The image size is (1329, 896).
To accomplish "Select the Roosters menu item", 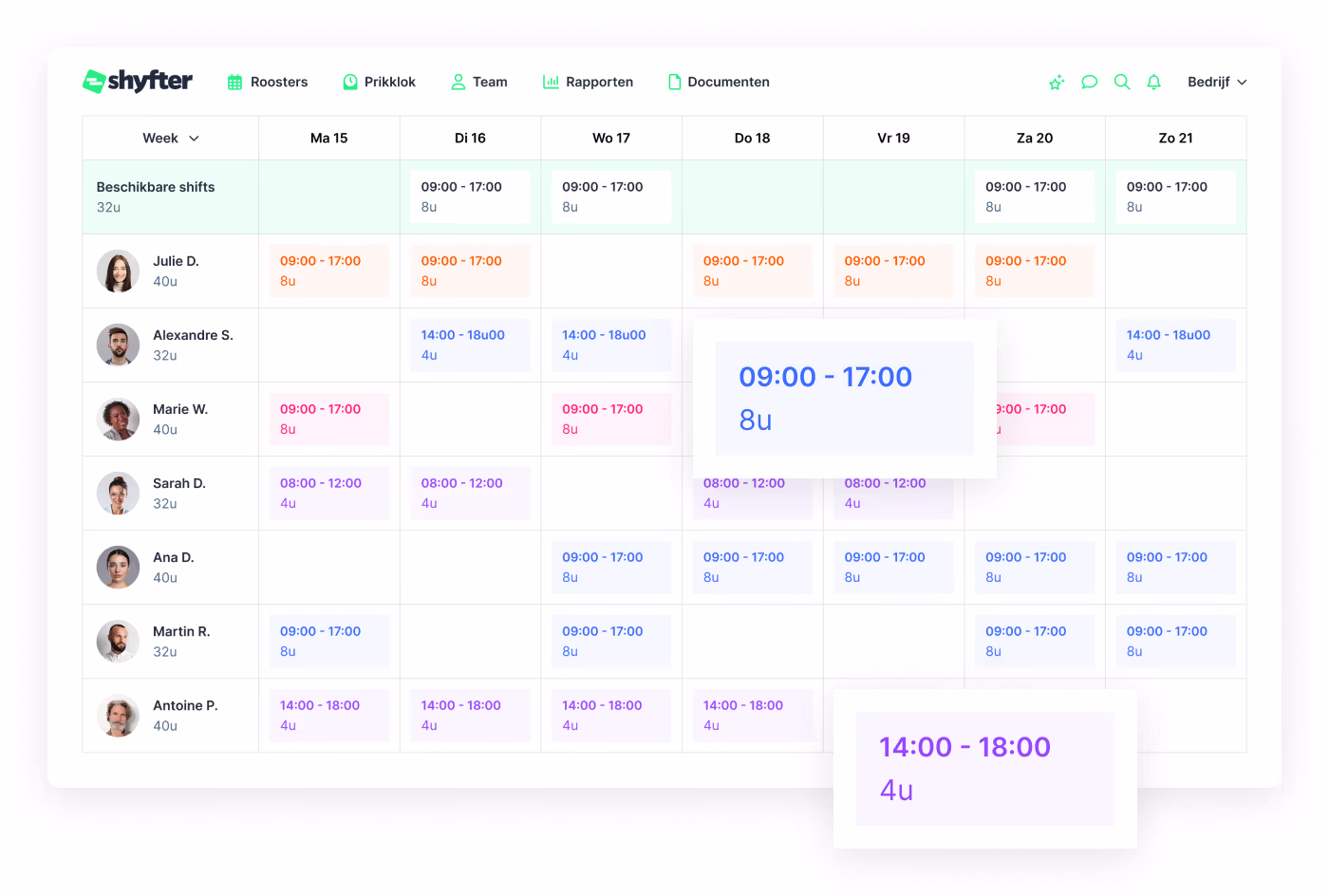I will [x=268, y=82].
